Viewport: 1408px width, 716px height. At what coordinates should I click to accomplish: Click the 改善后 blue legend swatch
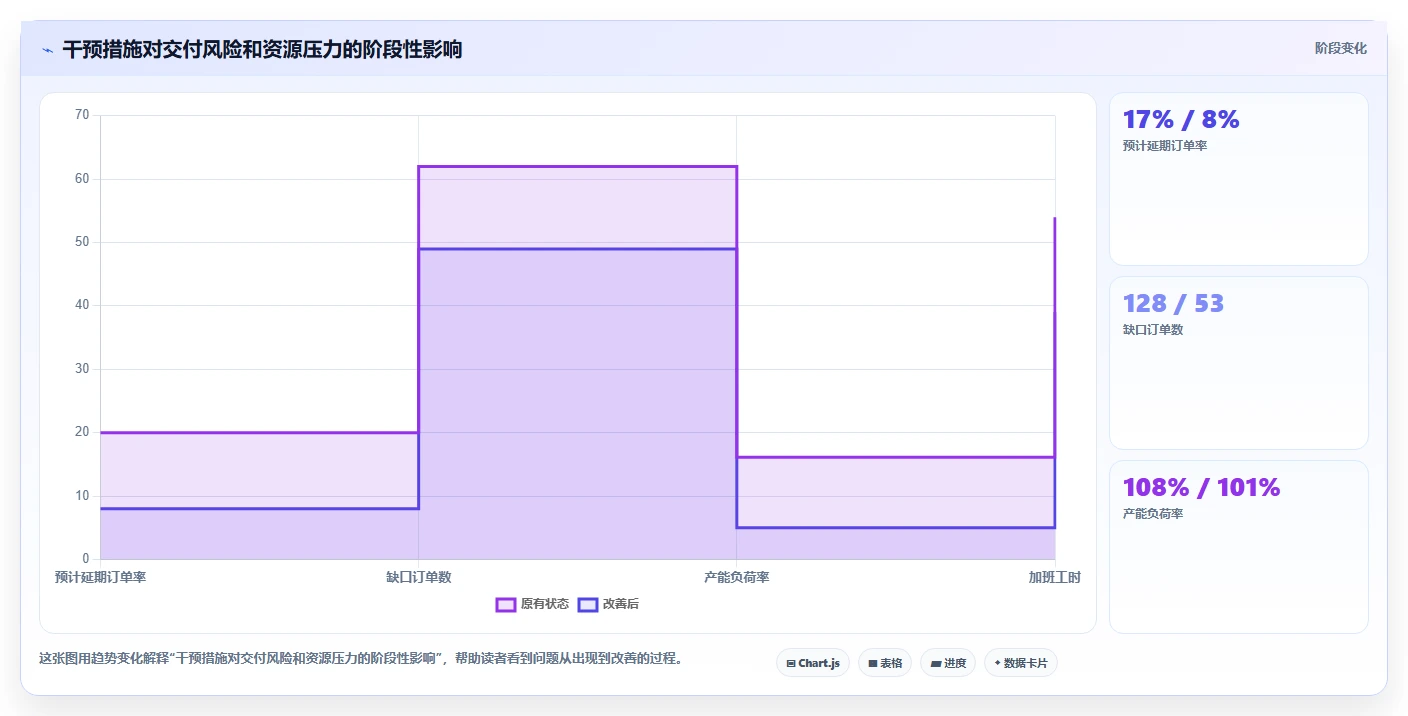pos(588,604)
